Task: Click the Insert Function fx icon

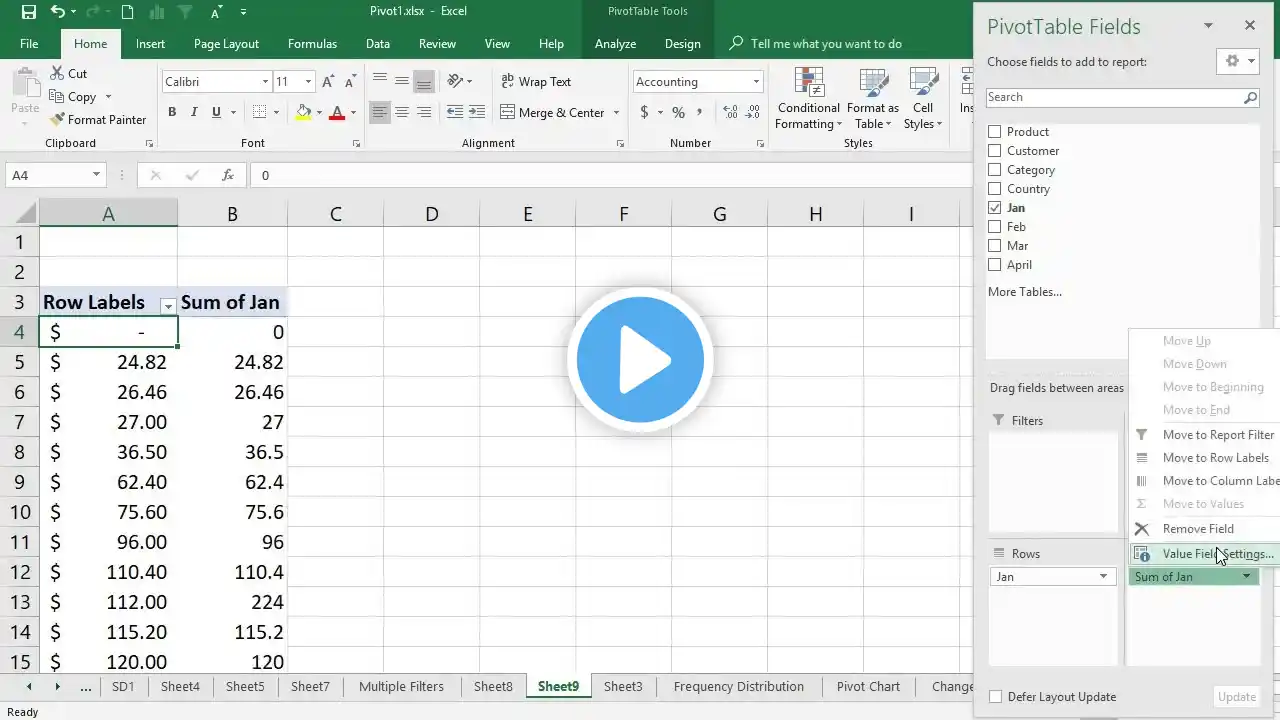Action: click(x=228, y=175)
